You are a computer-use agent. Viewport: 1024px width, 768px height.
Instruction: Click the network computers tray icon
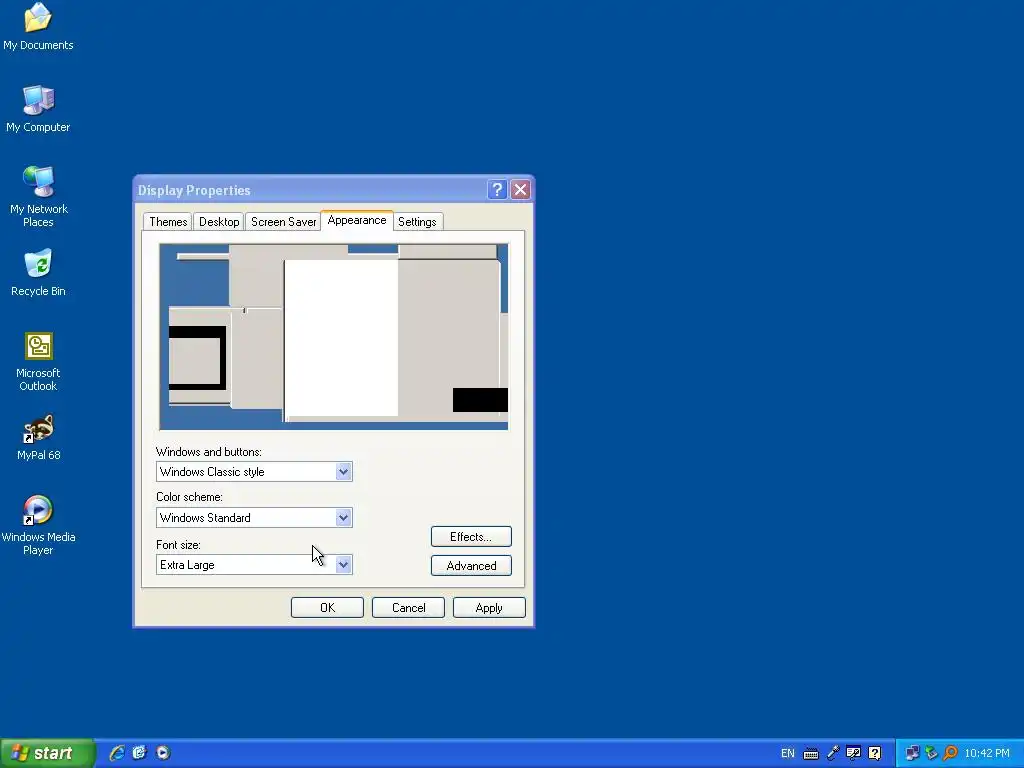pos(912,753)
